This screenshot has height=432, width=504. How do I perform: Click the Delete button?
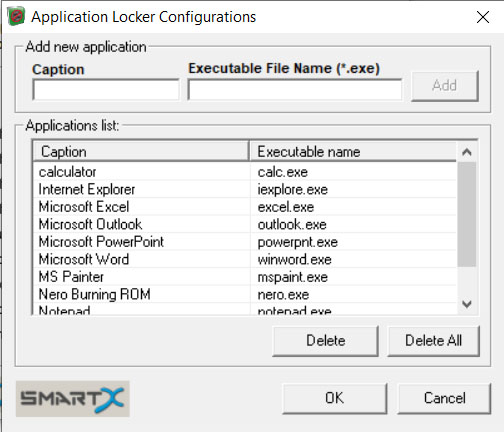[326, 341]
